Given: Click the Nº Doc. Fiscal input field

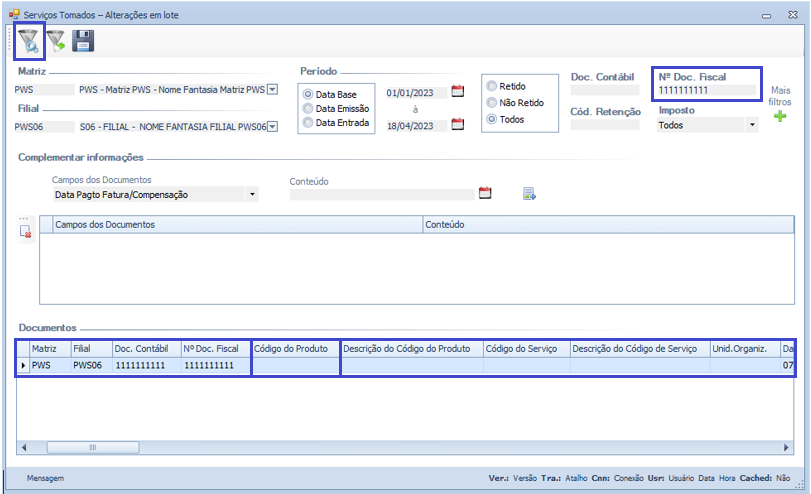Looking at the screenshot, I should tap(706, 90).
